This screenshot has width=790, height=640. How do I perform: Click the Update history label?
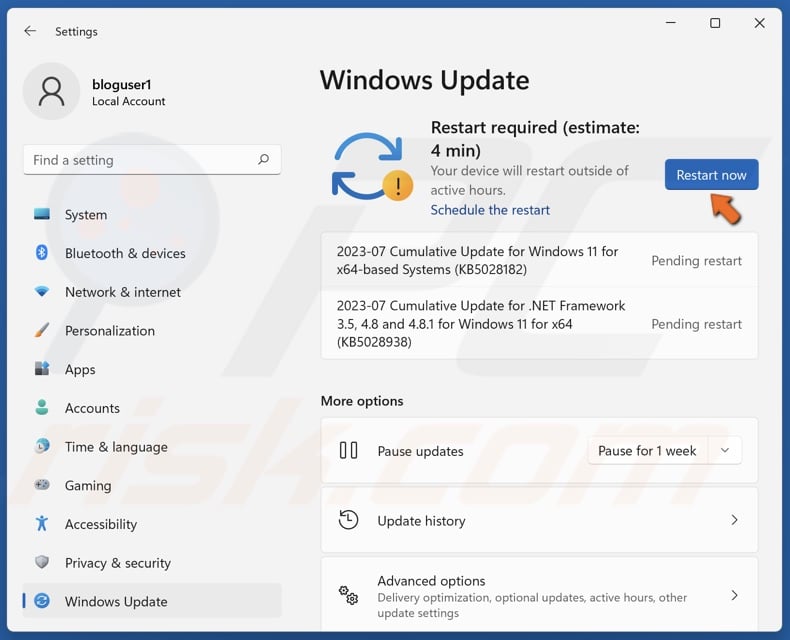point(421,521)
